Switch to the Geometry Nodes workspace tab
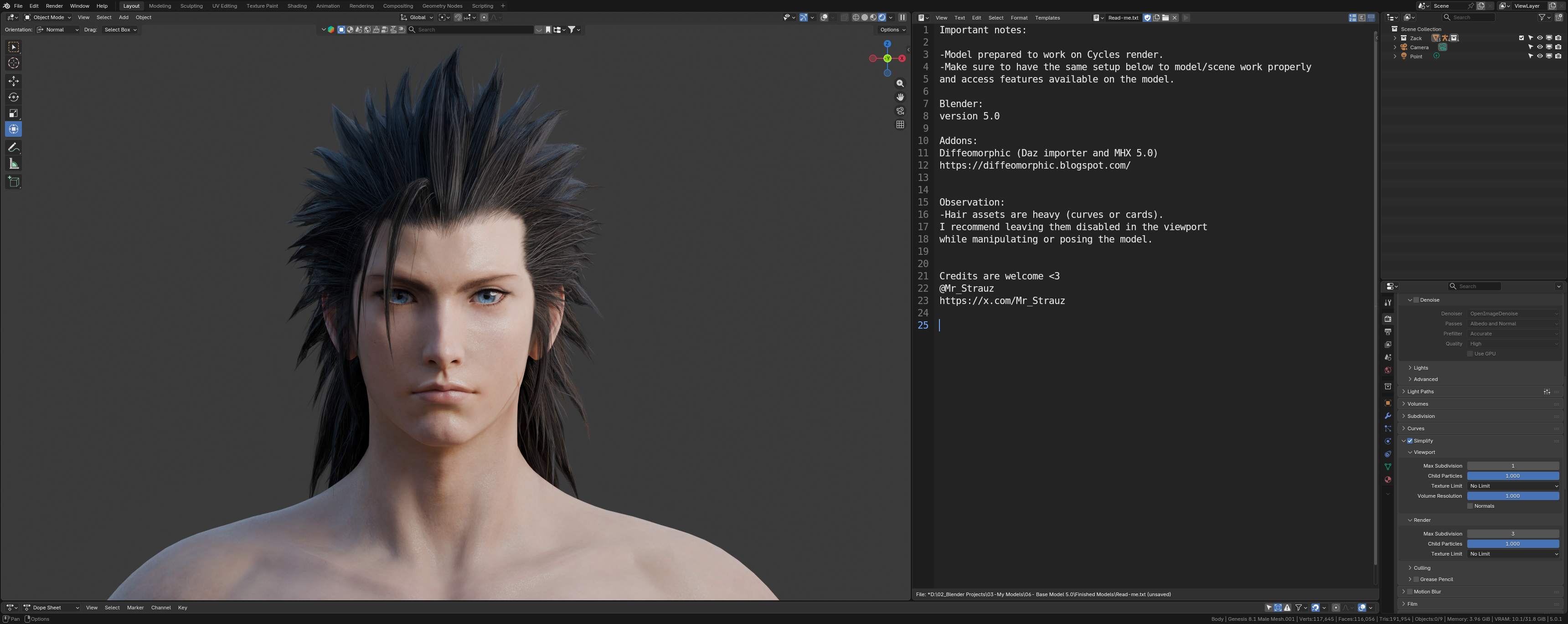The image size is (1568, 624). pyautogui.click(x=443, y=6)
